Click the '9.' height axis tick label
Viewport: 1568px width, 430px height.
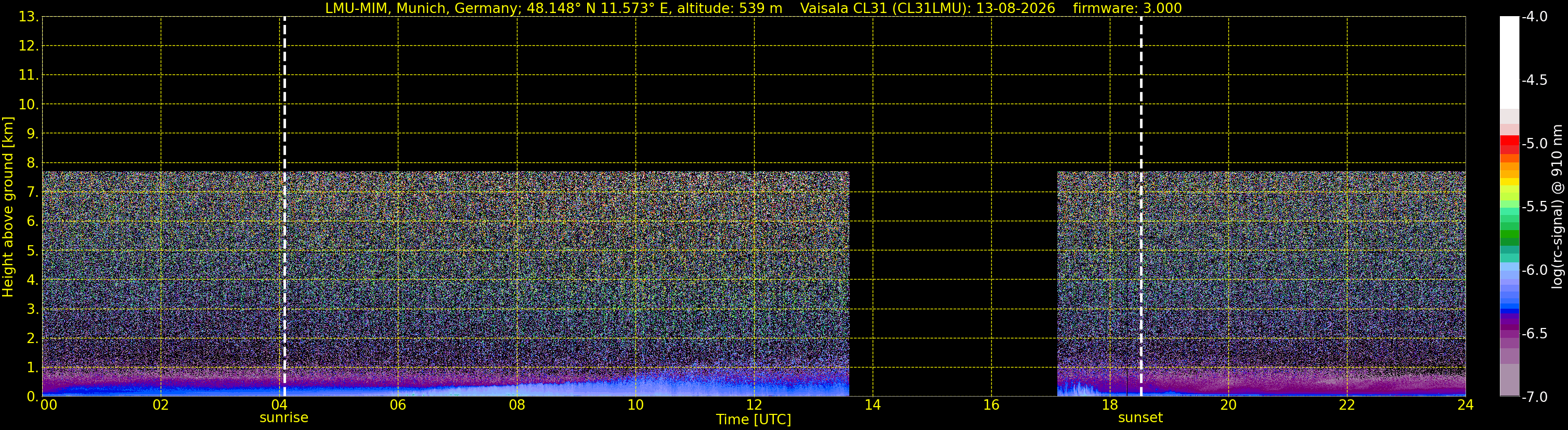(x=32, y=134)
